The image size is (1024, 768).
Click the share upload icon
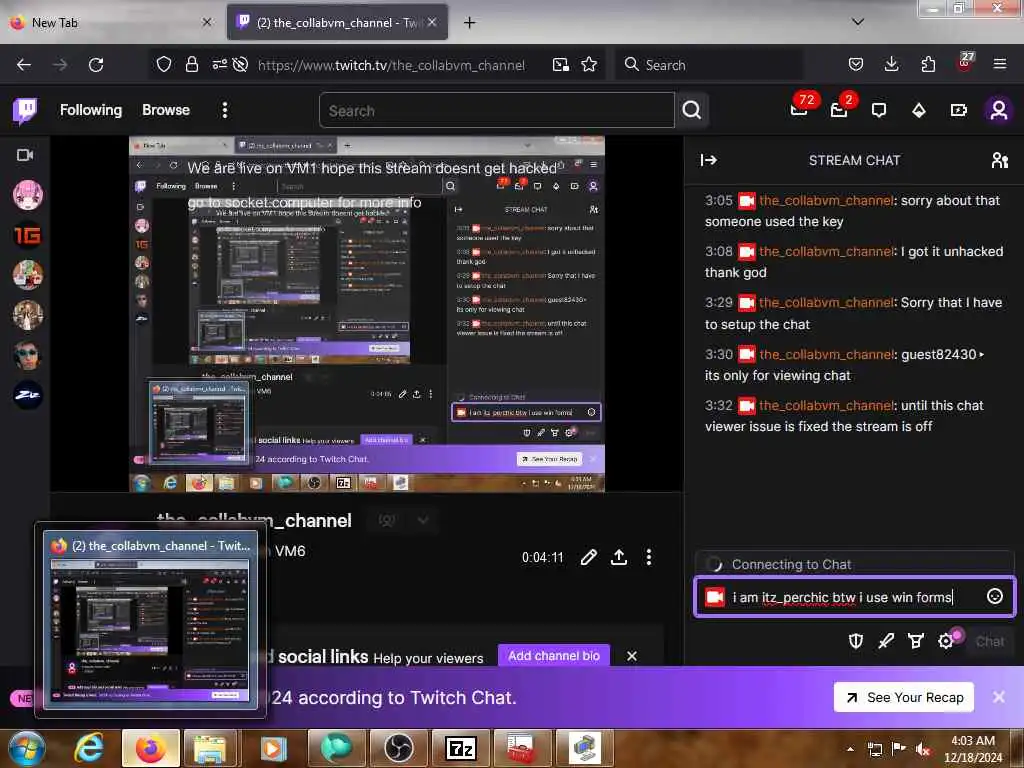tap(618, 557)
